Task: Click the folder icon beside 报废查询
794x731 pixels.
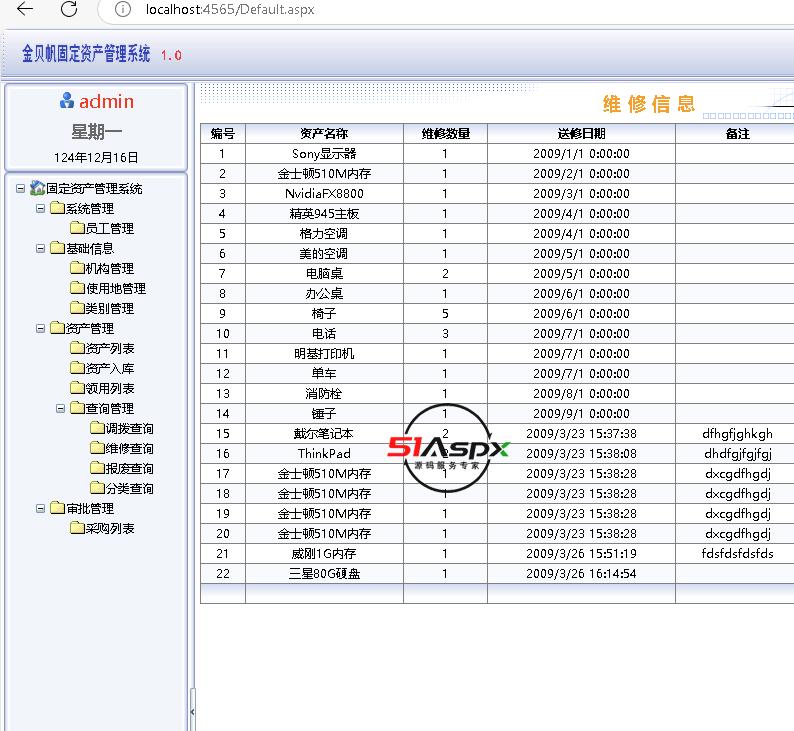Action: 97,468
